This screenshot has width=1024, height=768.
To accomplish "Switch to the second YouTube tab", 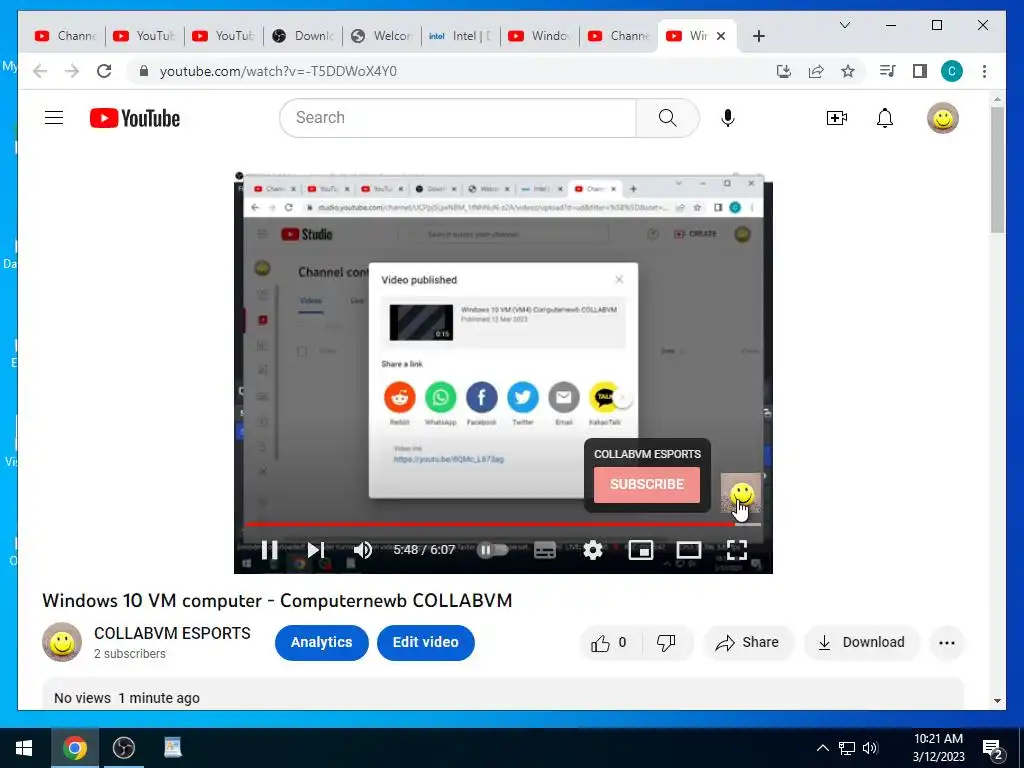I will [223, 36].
